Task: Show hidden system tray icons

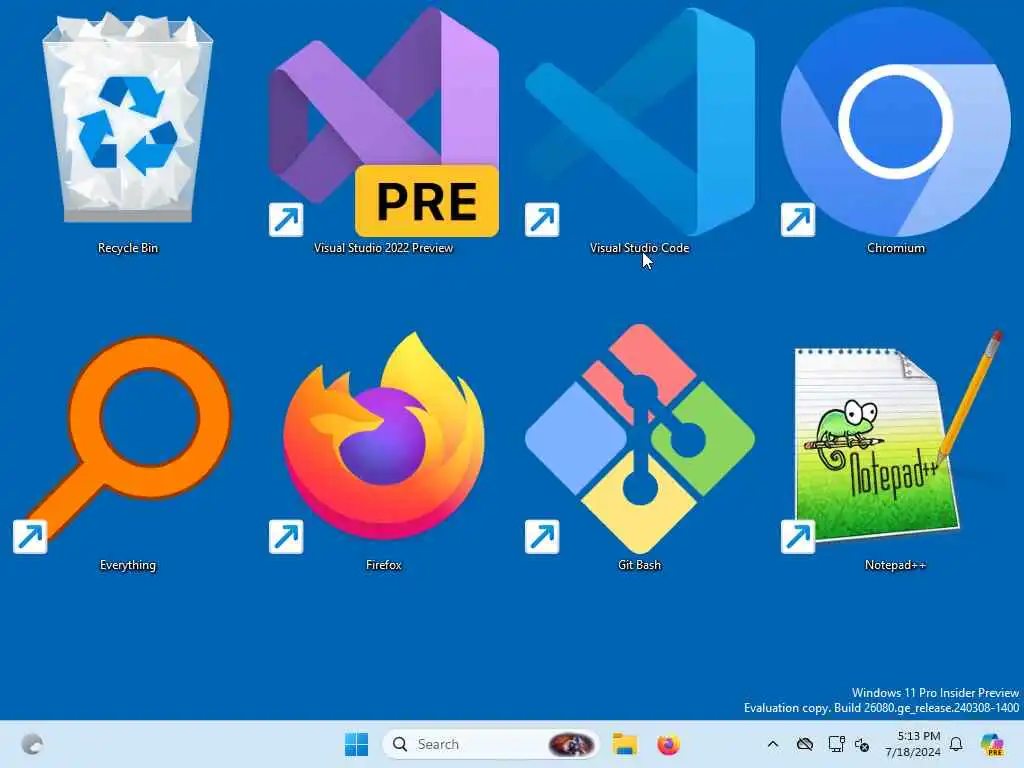Action: point(773,744)
